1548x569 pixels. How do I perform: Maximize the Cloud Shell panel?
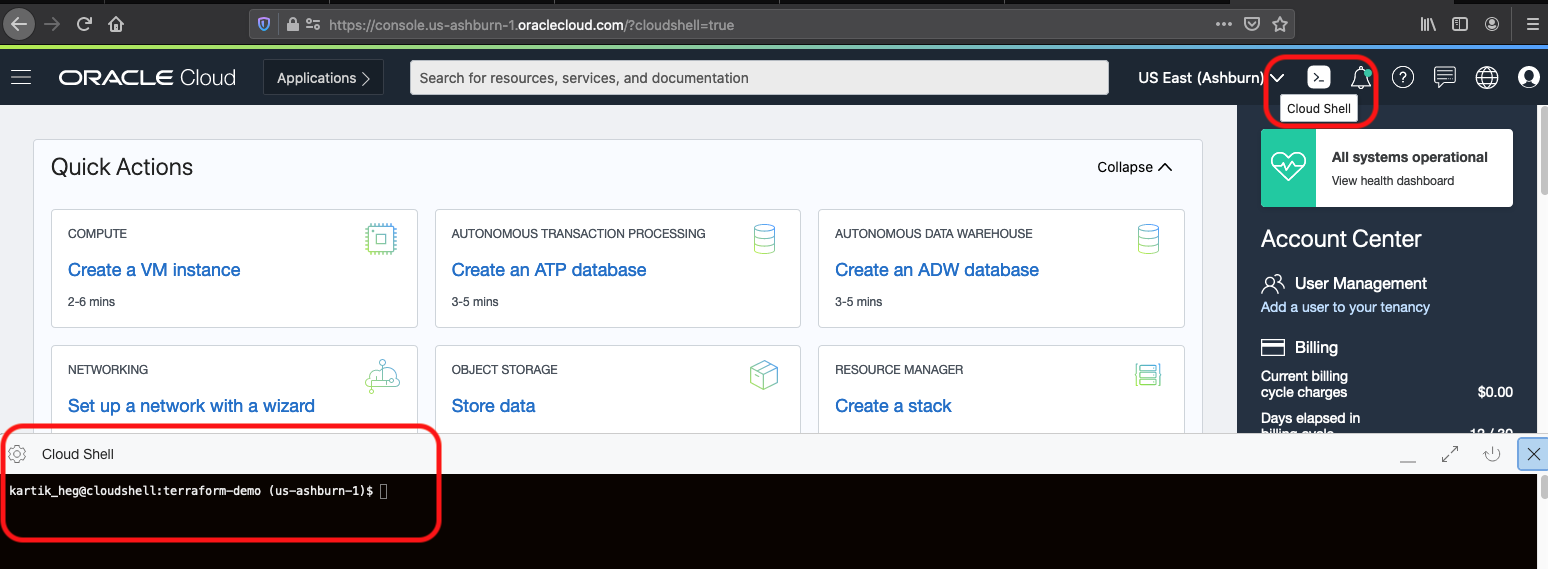coord(1450,454)
